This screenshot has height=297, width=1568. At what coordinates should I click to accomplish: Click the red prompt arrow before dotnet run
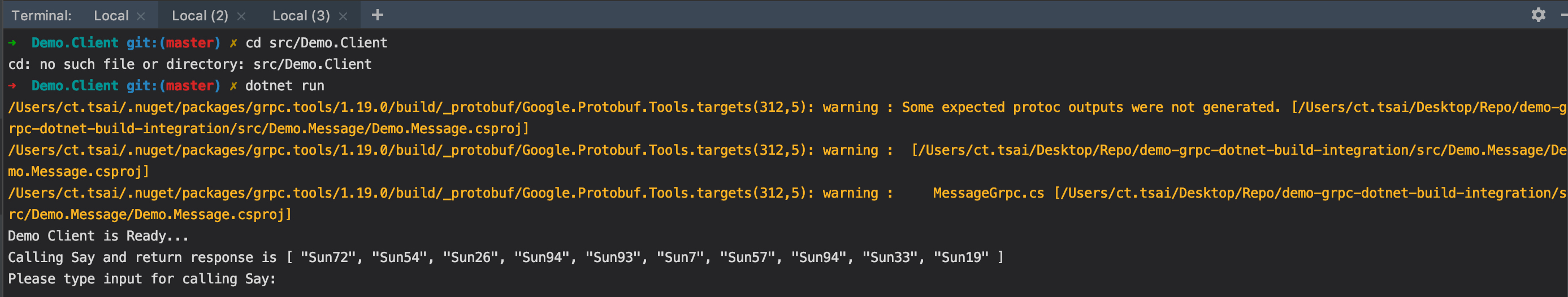coord(12,86)
